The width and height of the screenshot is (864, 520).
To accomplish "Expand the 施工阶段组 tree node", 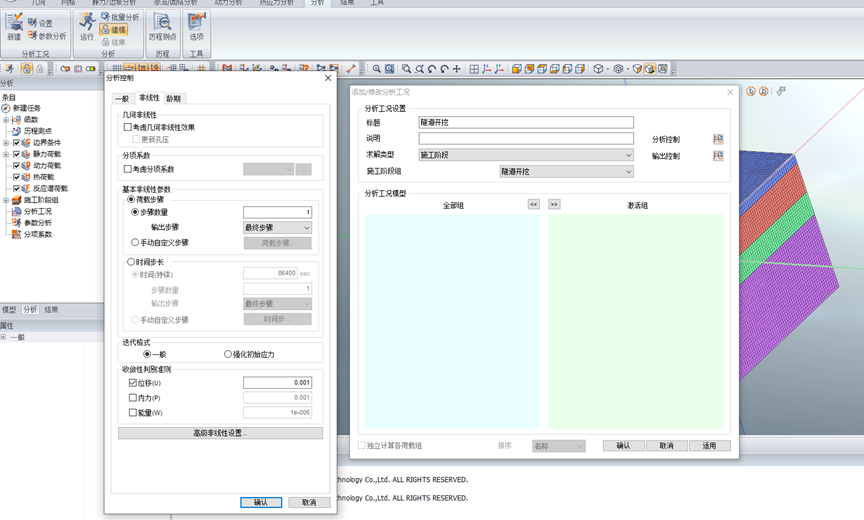I will (x=6, y=200).
